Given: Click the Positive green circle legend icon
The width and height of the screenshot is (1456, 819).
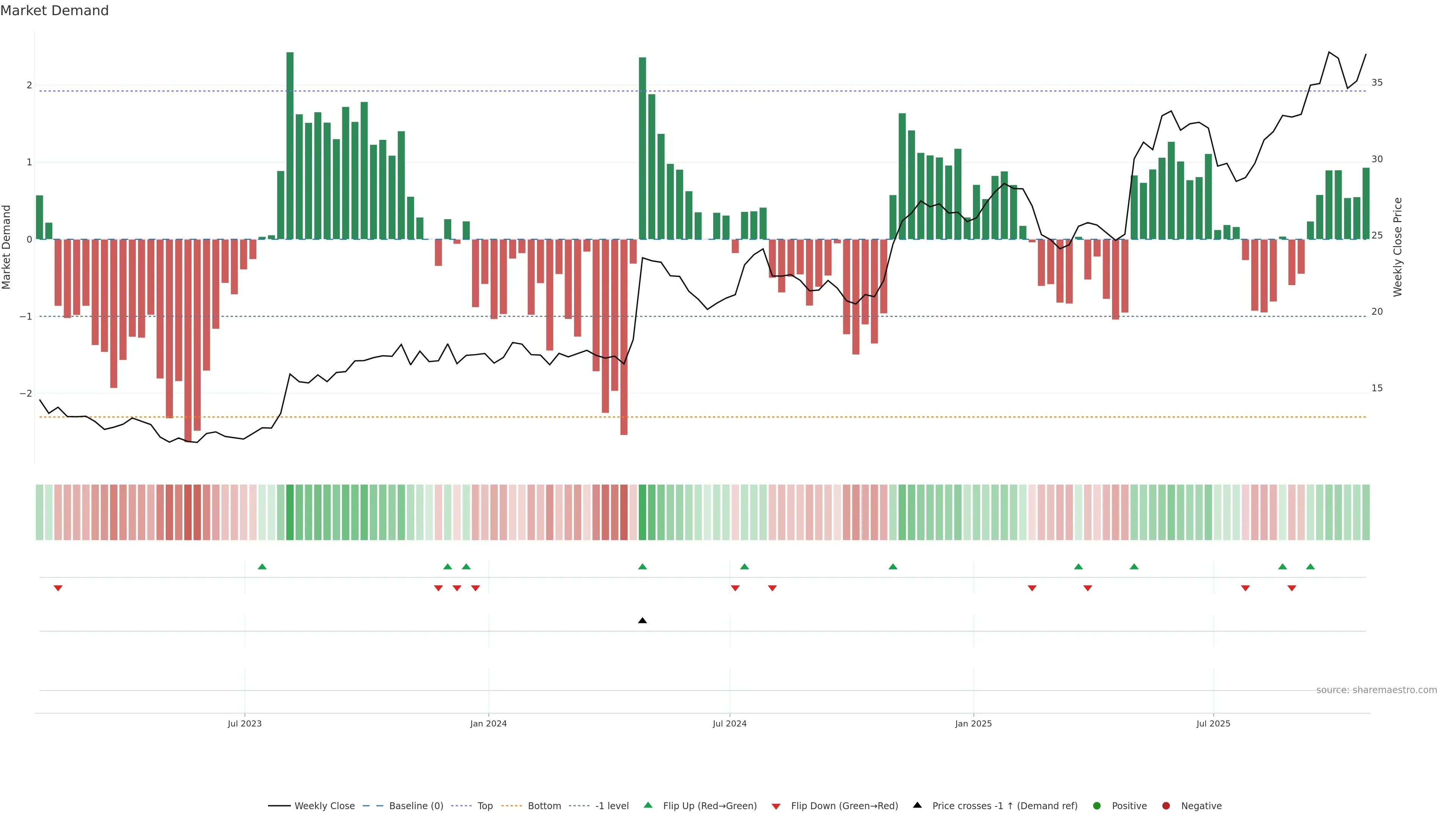Looking at the screenshot, I should [1097, 806].
